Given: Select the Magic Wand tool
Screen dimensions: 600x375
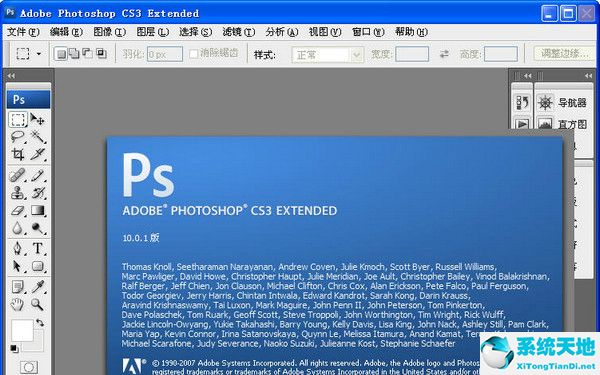Looking at the screenshot, I should click(38, 137).
